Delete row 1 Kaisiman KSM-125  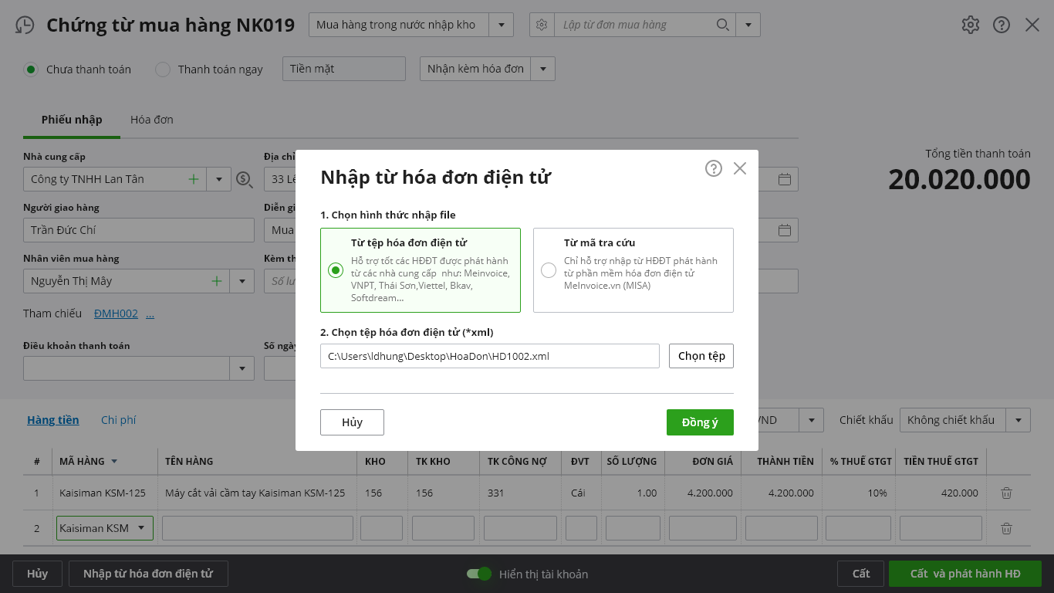tap(1006, 493)
